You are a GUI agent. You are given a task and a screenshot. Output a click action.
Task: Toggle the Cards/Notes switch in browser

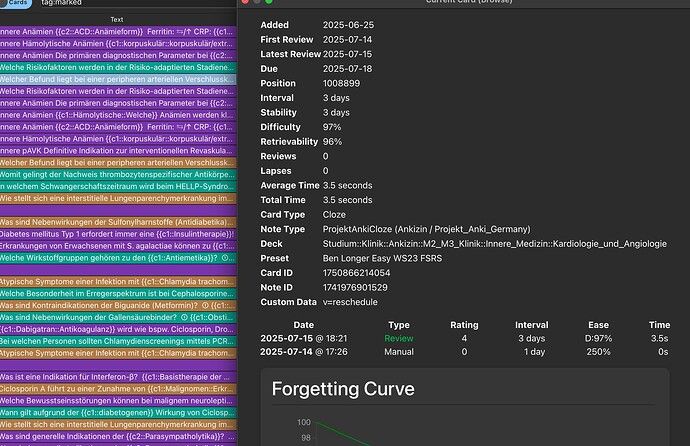tap(16, 3)
